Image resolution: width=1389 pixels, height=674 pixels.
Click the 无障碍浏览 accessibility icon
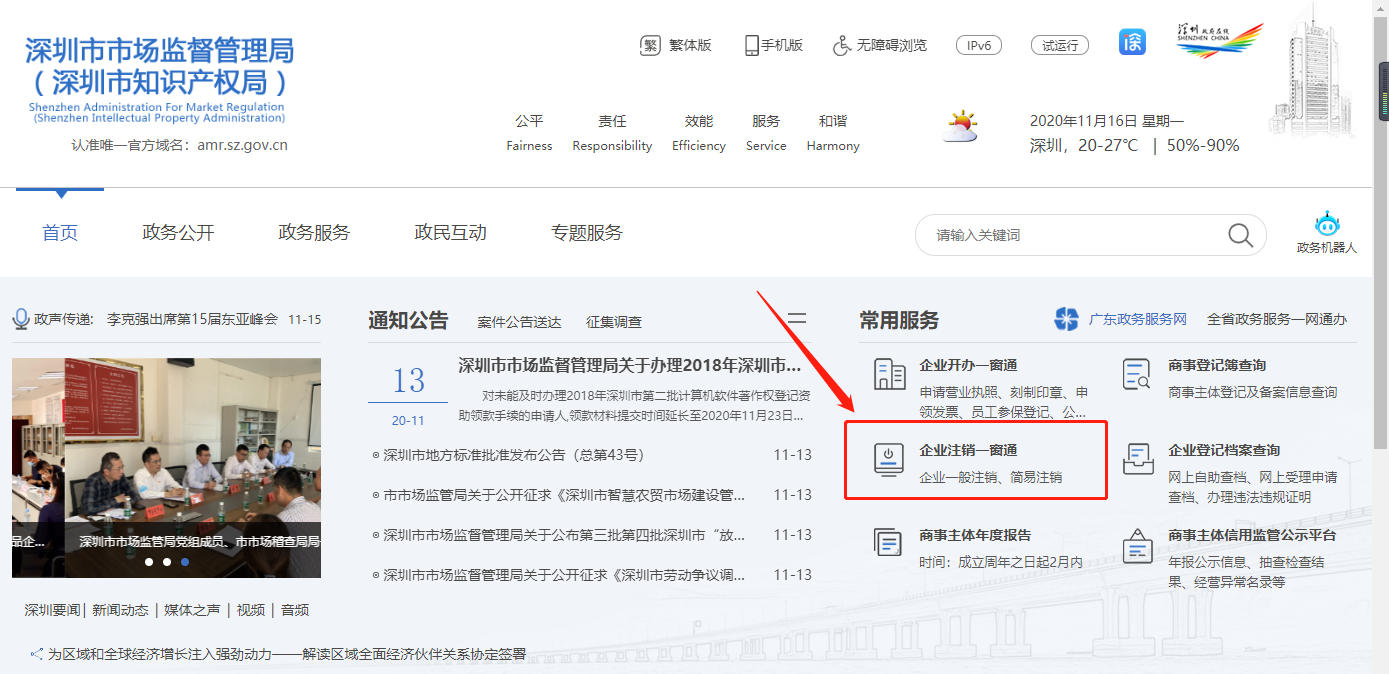[843, 44]
